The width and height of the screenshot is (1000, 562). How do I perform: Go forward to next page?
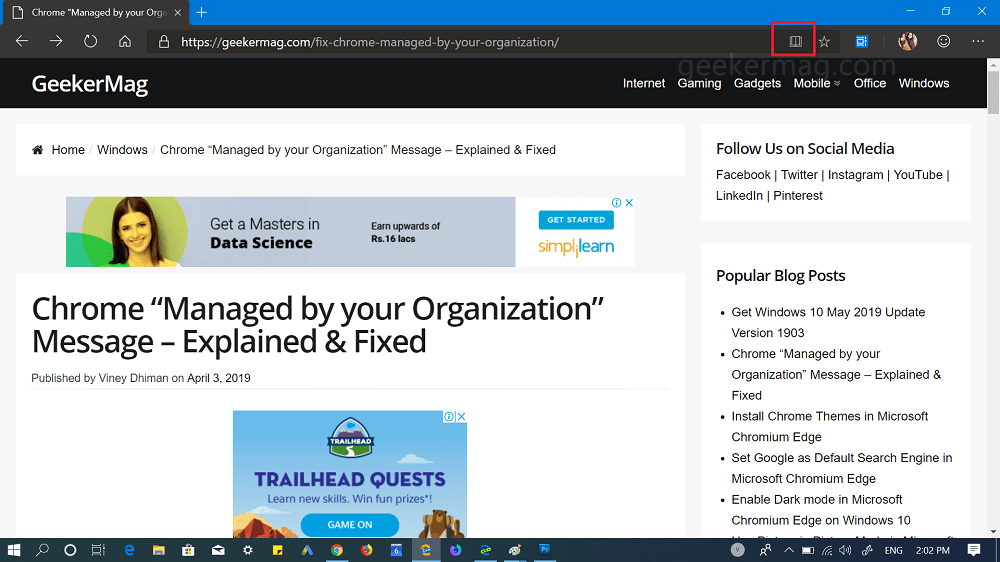tap(56, 41)
